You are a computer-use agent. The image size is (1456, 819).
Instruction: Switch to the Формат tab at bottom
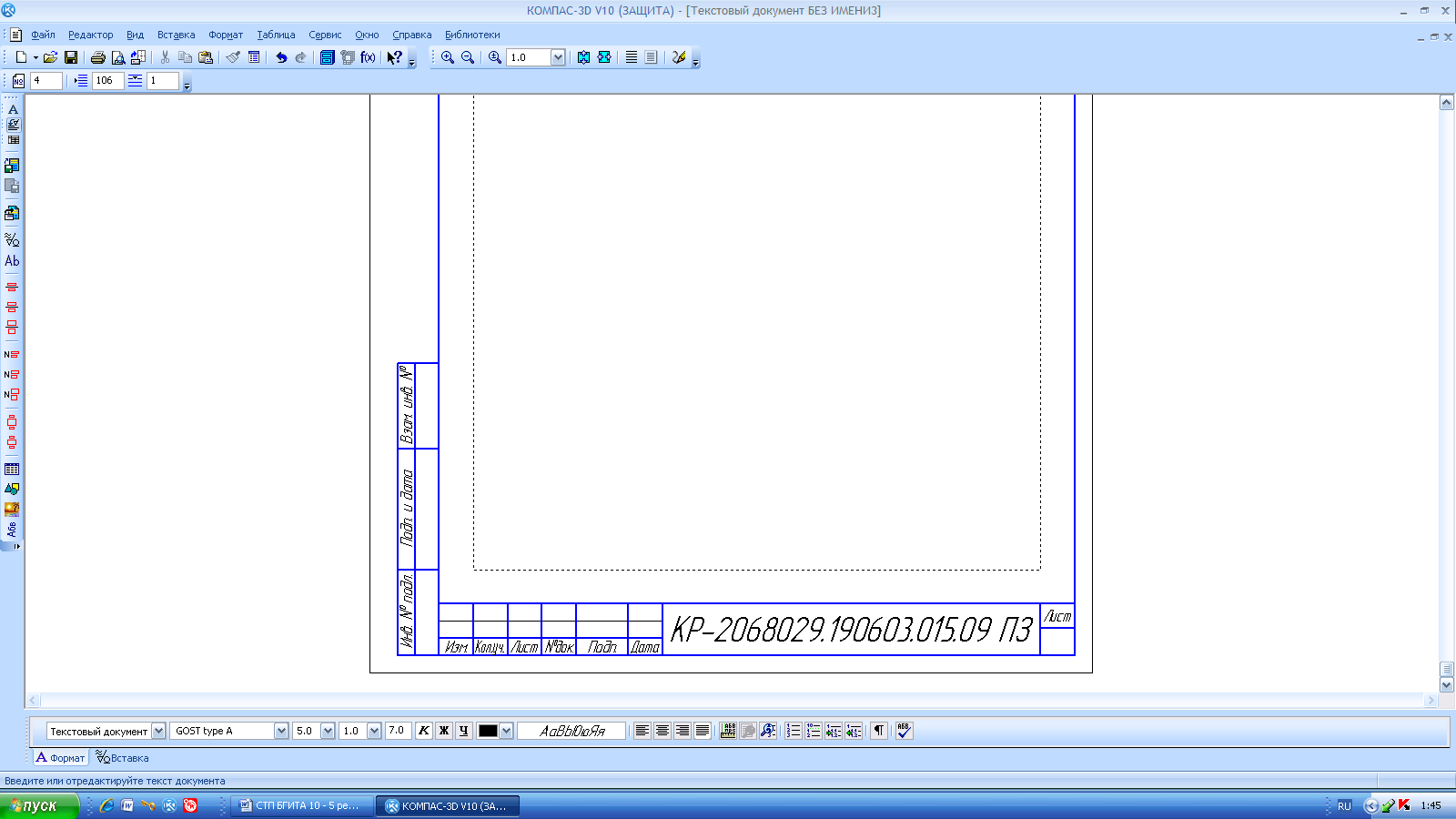(60, 757)
